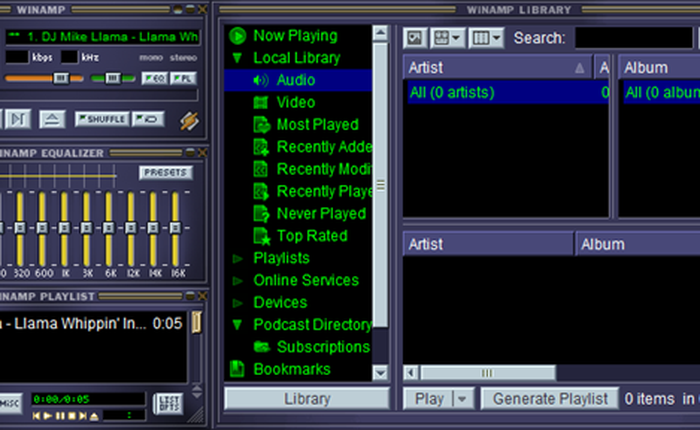Click the green balance slider handle
The image size is (700, 430).
(113, 79)
